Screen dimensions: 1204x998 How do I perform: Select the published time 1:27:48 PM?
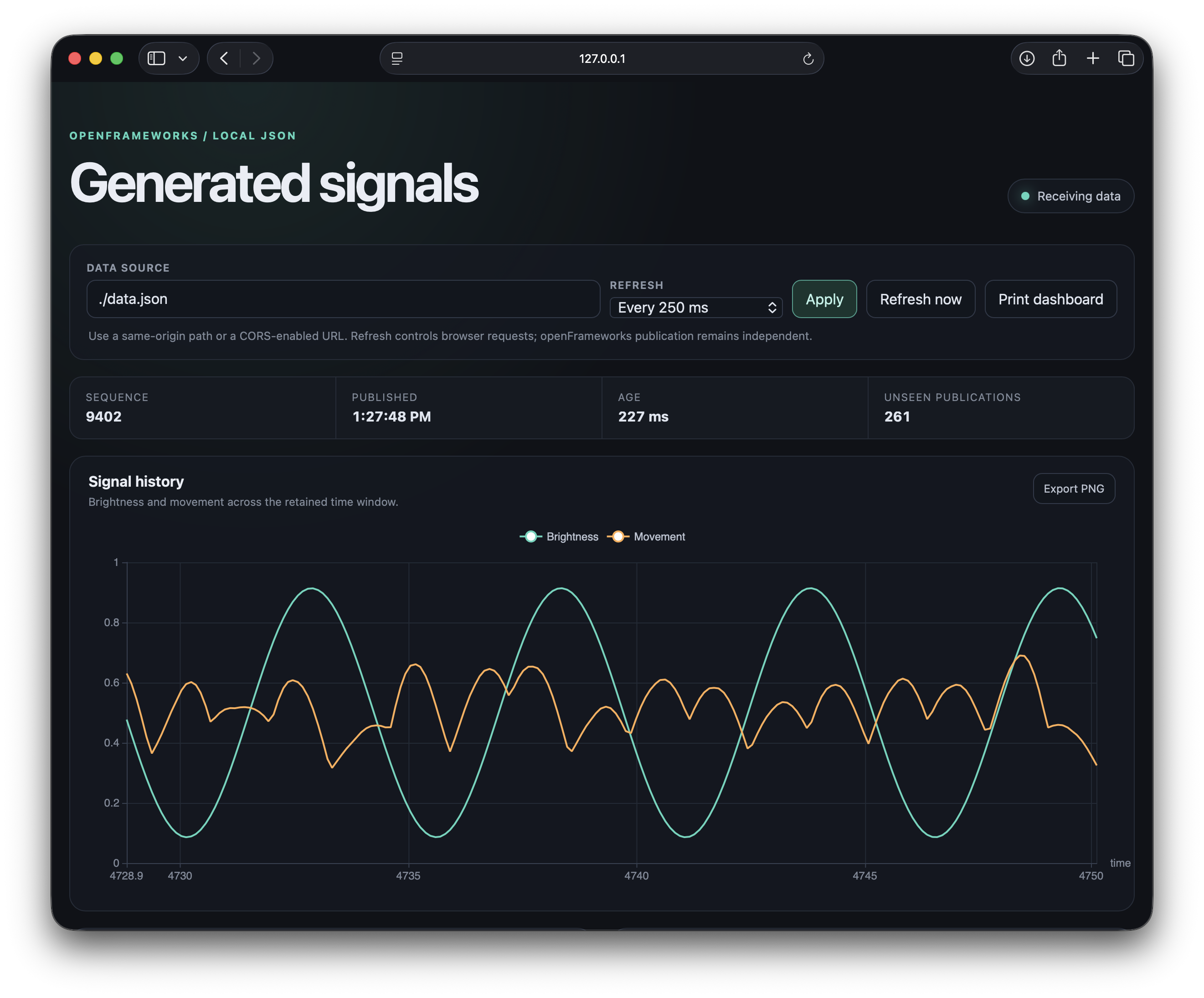[x=391, y=417]
